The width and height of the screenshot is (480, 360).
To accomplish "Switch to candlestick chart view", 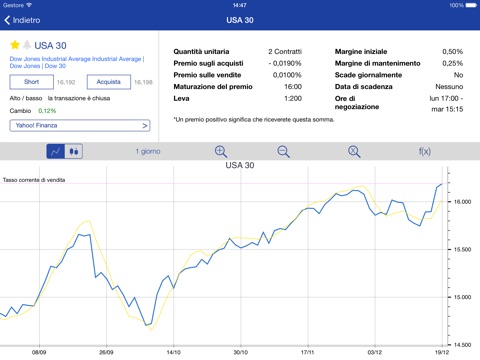I will tap(74, 151).
